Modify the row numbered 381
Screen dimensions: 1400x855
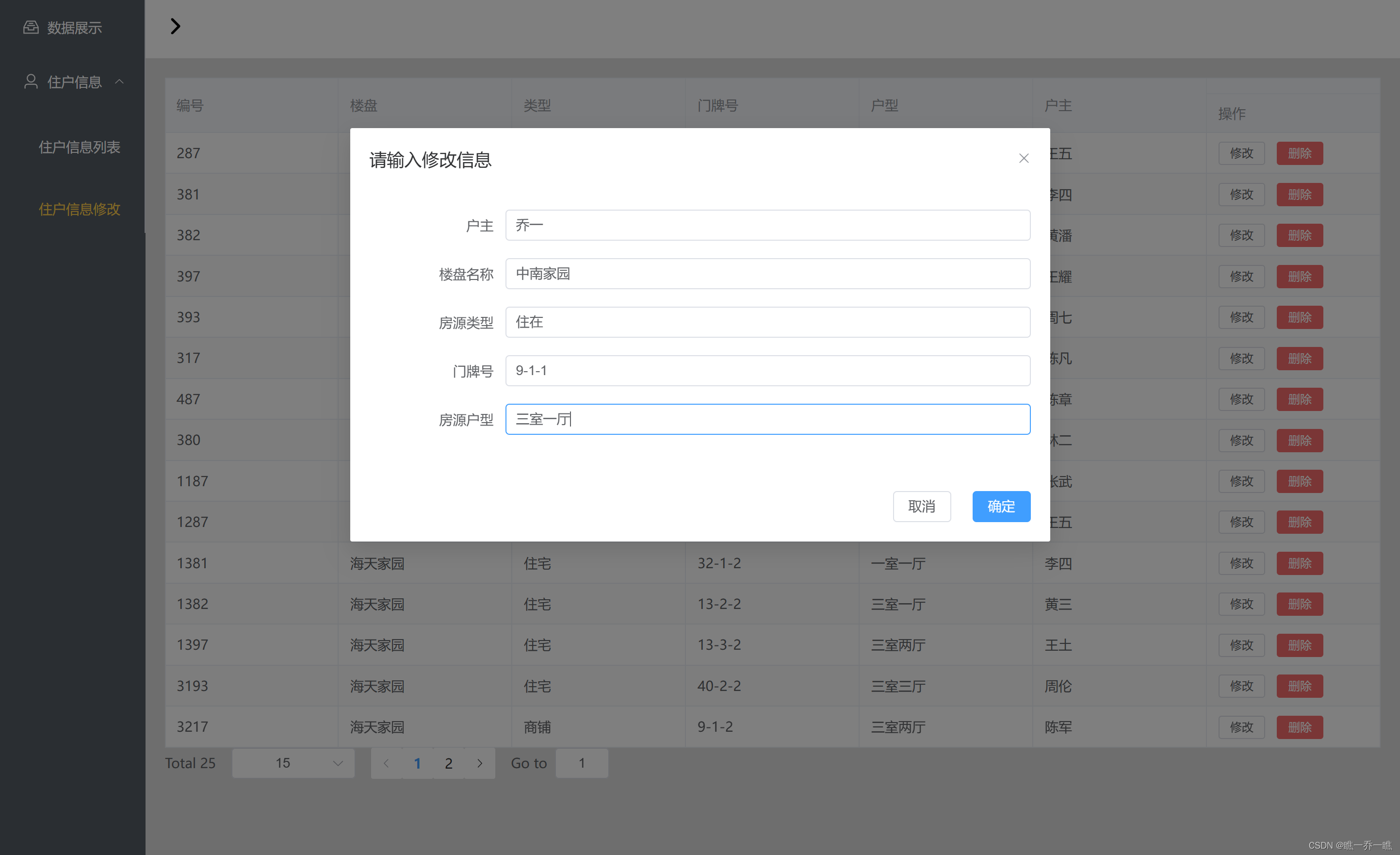tap(1241, 195)
